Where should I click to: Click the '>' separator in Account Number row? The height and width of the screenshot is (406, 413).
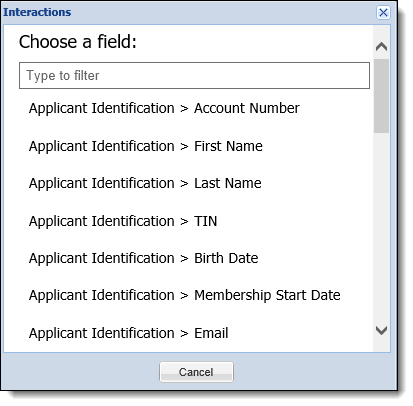coord(184,109)
